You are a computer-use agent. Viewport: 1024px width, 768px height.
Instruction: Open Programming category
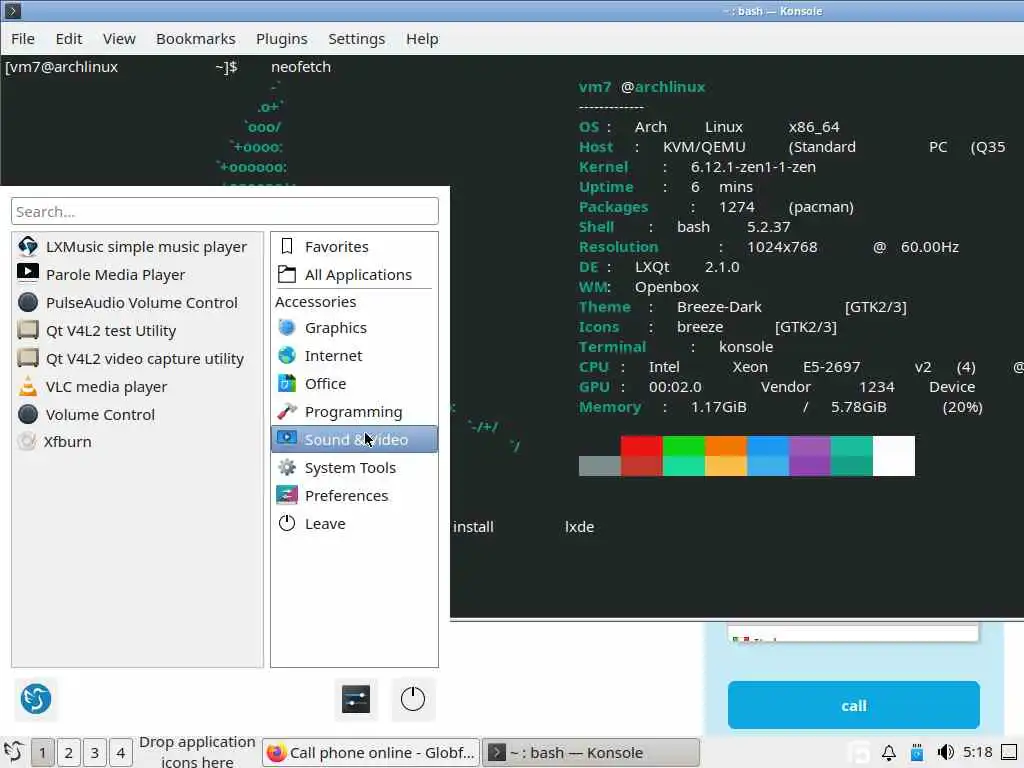[354, 412]
